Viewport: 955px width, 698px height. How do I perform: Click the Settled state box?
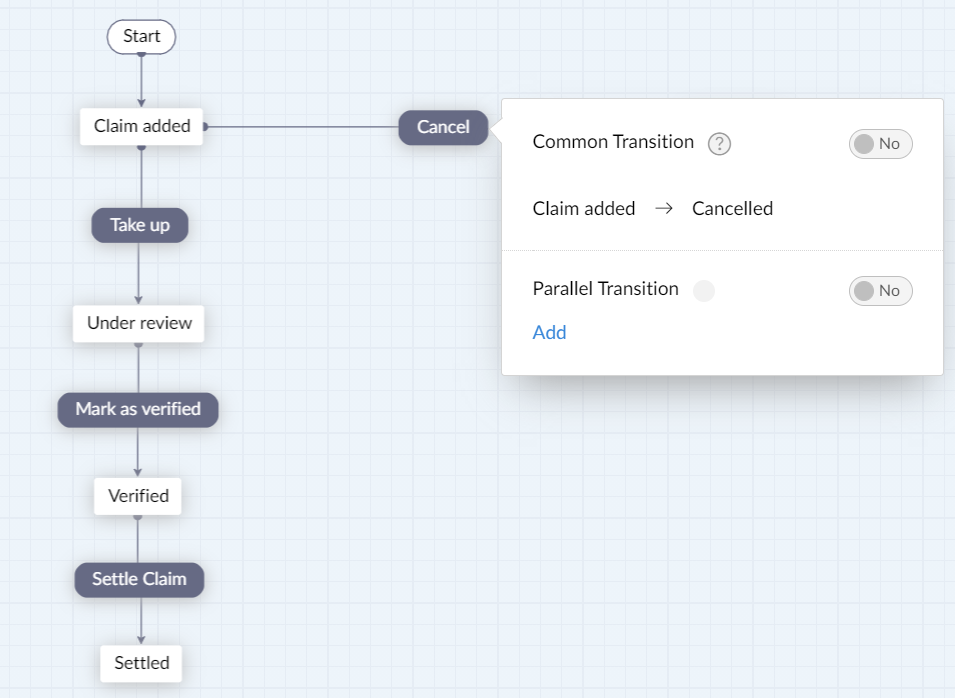141,663
